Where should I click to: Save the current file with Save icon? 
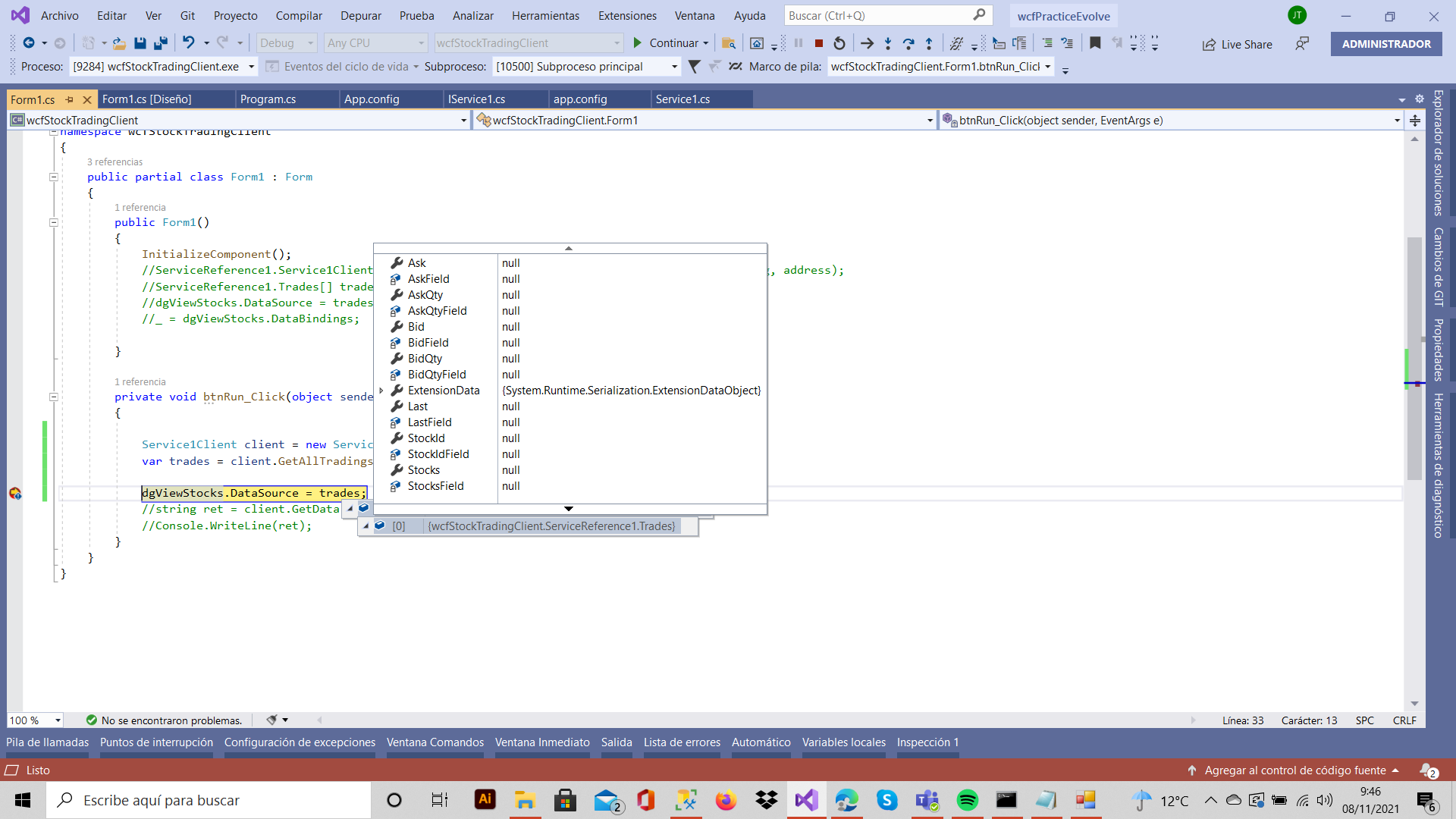point(140,43)
